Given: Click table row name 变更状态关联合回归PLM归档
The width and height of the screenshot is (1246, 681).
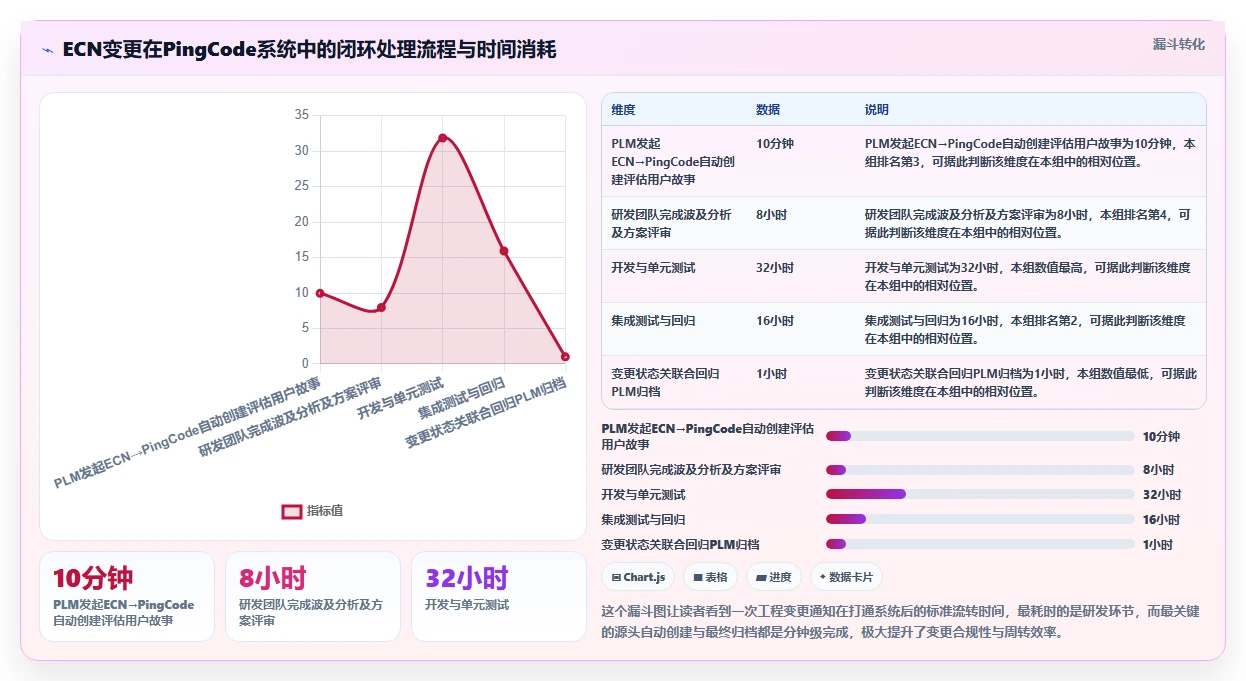Looking at the screenshot, I should (x=665, y=382).
